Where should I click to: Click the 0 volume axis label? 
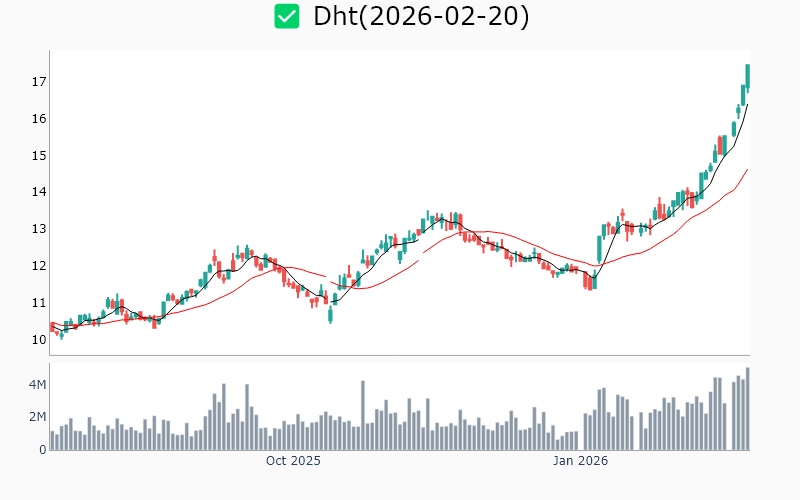pyautogui.click(x=42, y=449)
